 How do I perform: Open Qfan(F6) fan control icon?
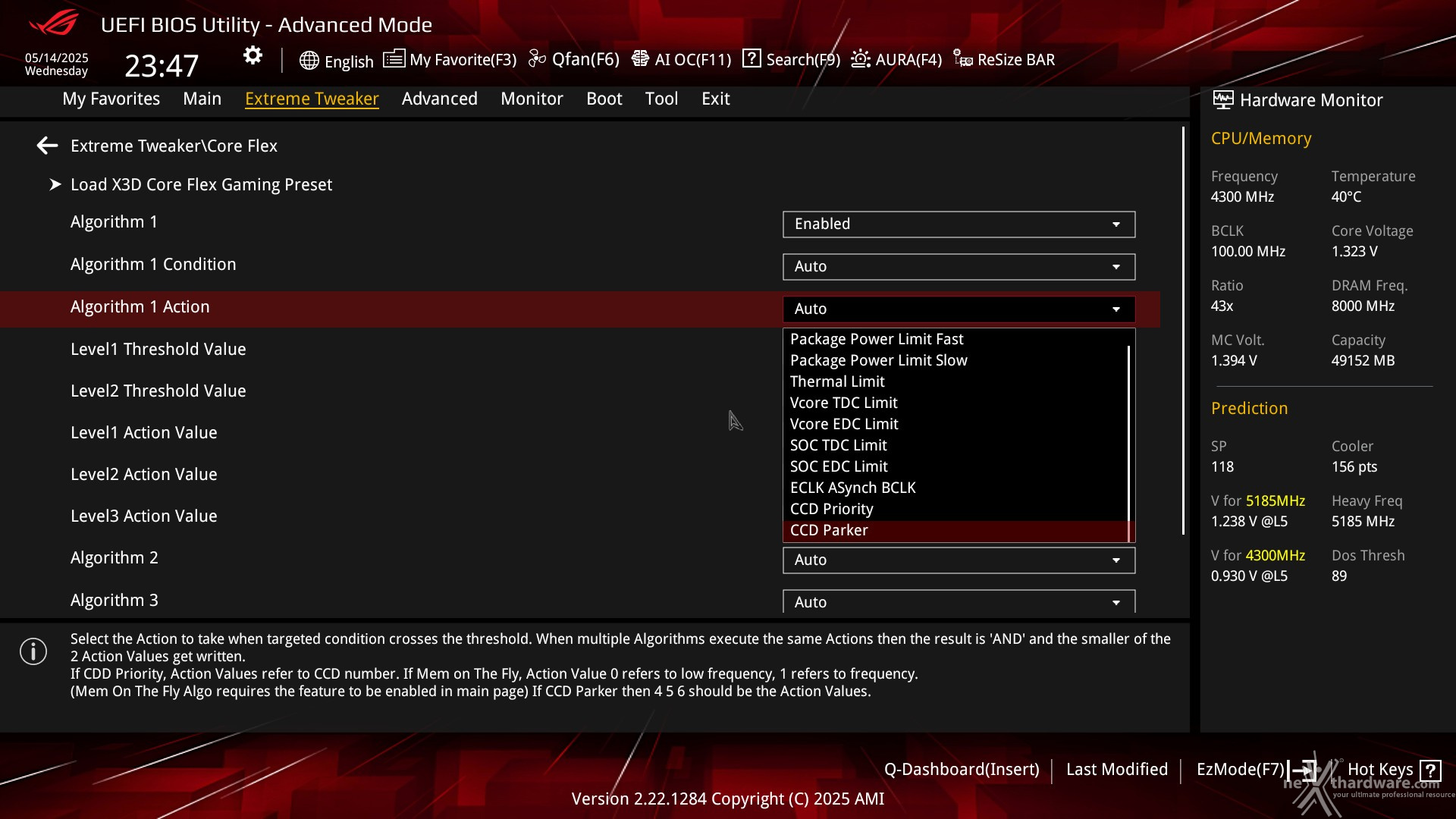tap(537, 59)
